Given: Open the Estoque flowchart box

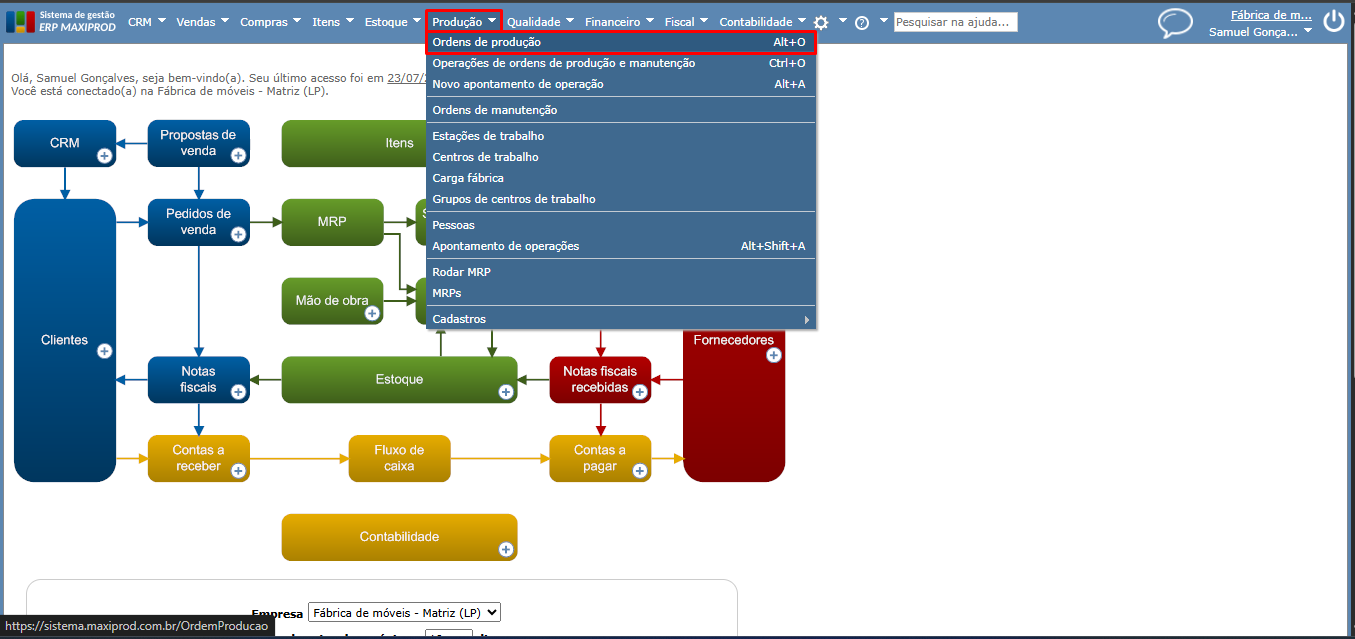Looking at the screenshot, I should click(399, 380).
